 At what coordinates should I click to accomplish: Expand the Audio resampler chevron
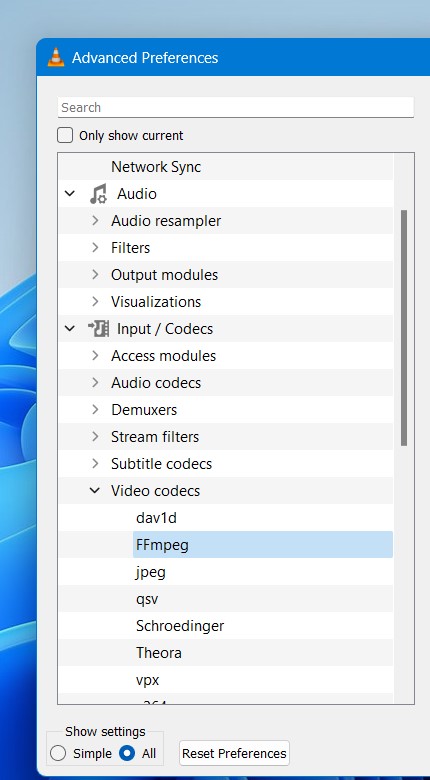coord(96,220)
